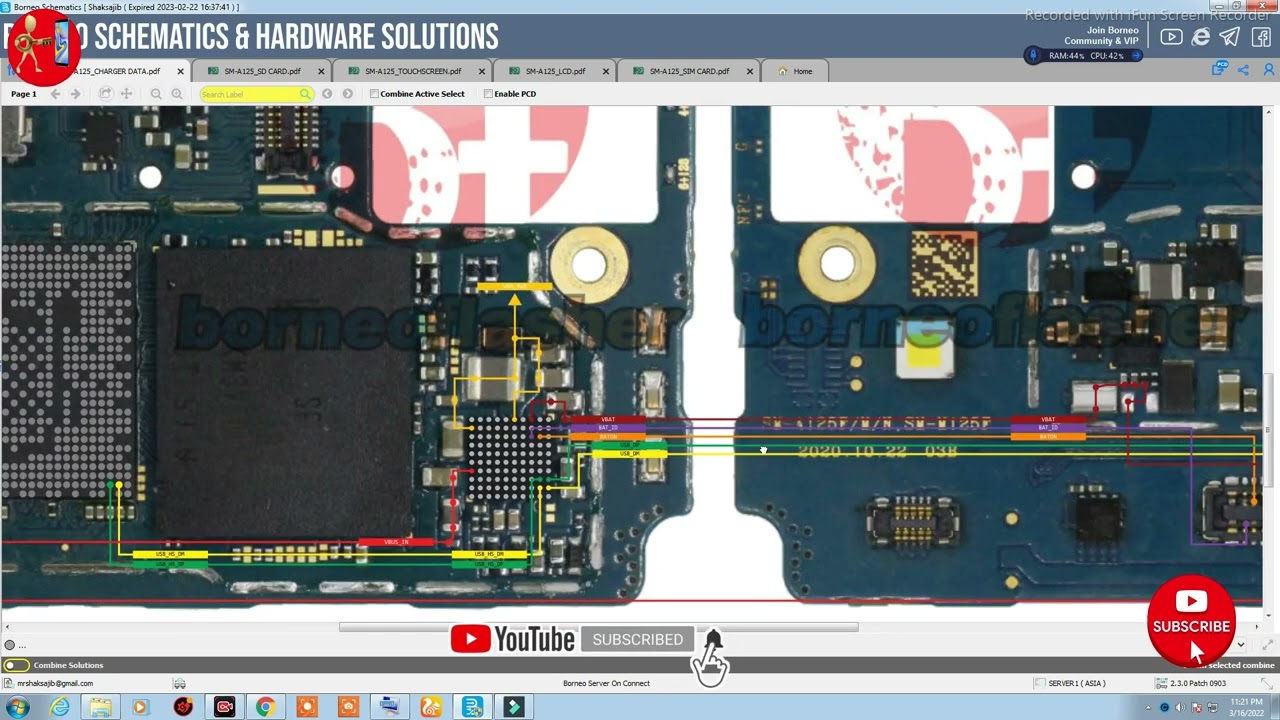Close the SD CARD.pdf tab
This screenshot has height=720, width=1280.
(322, 72)
